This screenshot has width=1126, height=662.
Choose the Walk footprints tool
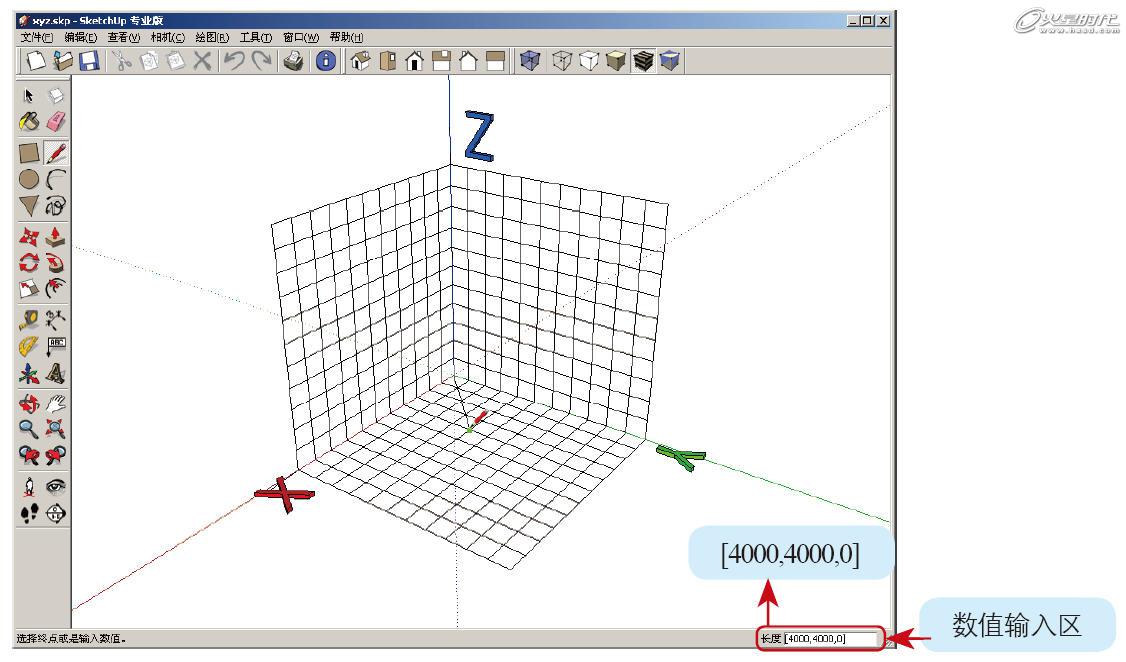(x=29, y=513)
